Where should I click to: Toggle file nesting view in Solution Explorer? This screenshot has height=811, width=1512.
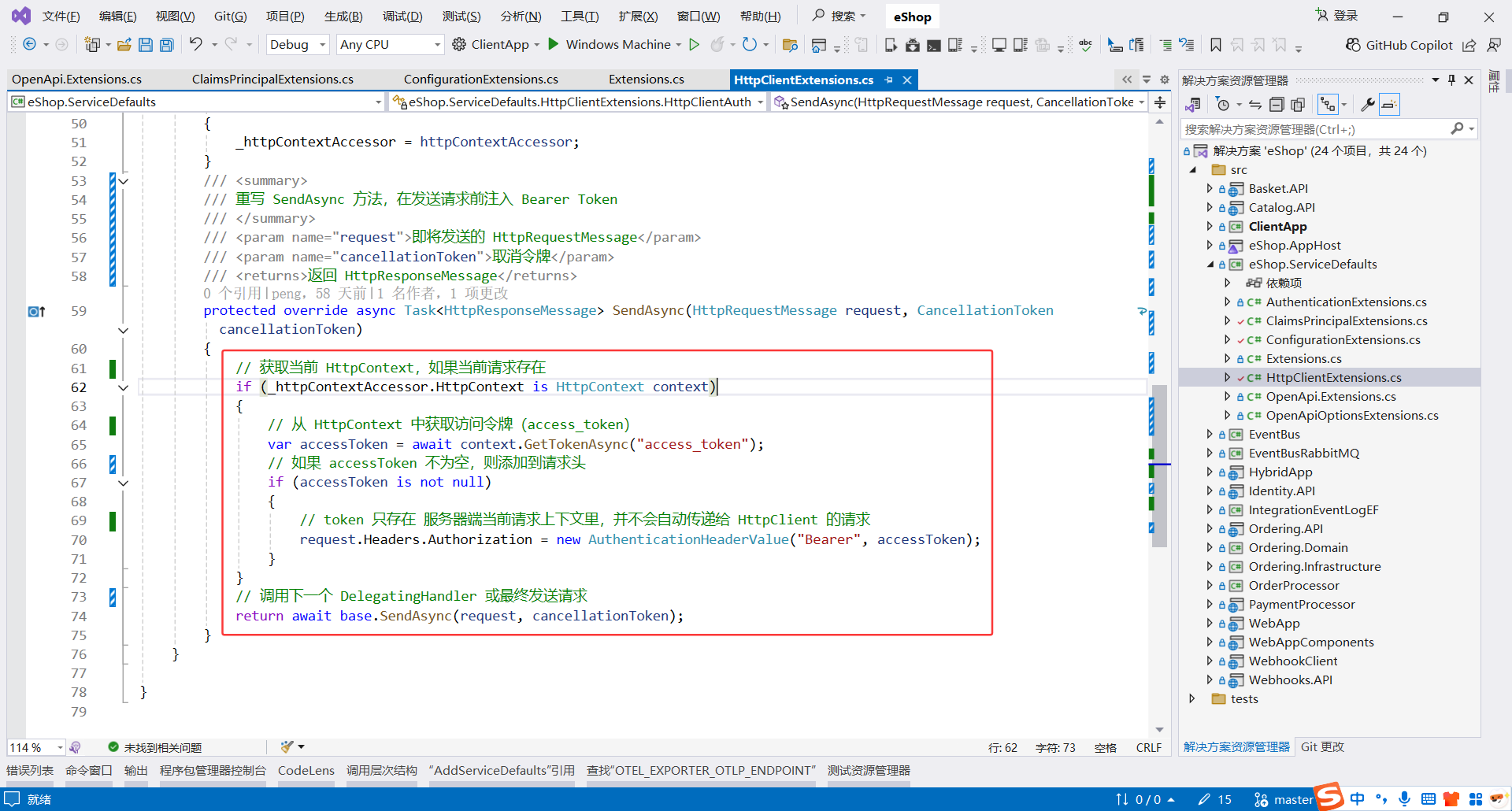tap(1329, 104)
